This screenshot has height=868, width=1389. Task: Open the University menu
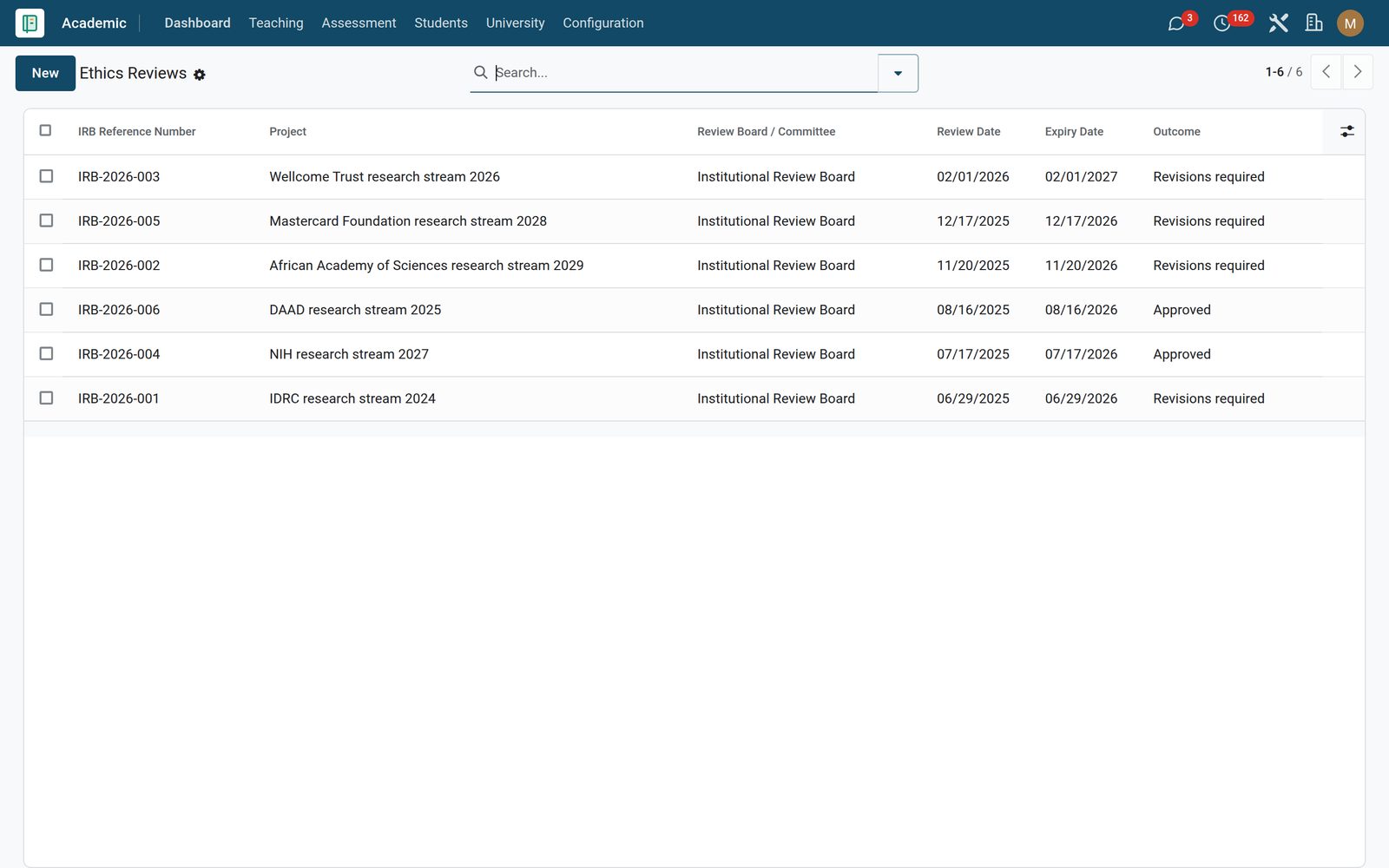[516, 23]
